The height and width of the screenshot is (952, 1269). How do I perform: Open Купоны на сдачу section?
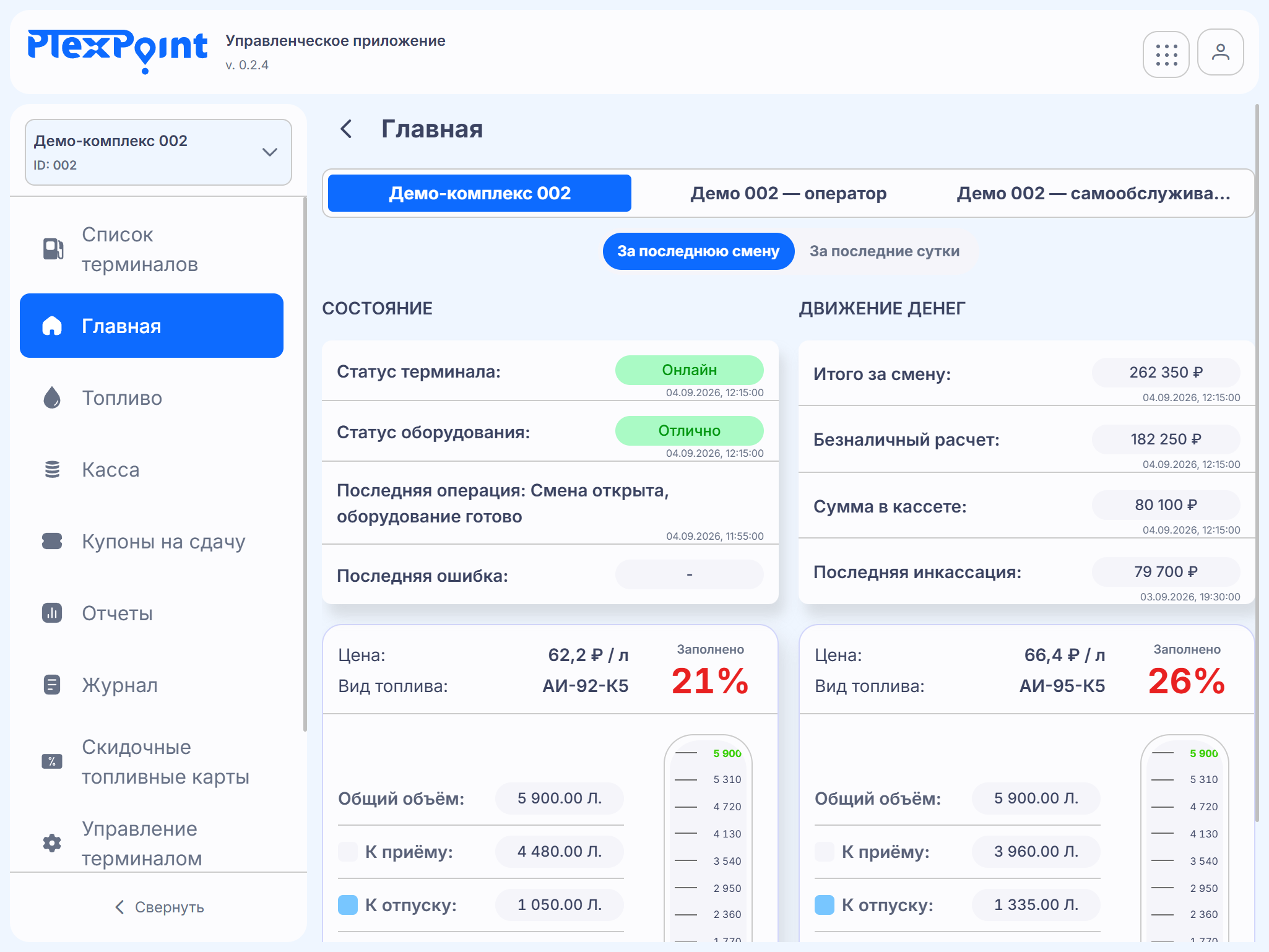[x=152, y=541]
